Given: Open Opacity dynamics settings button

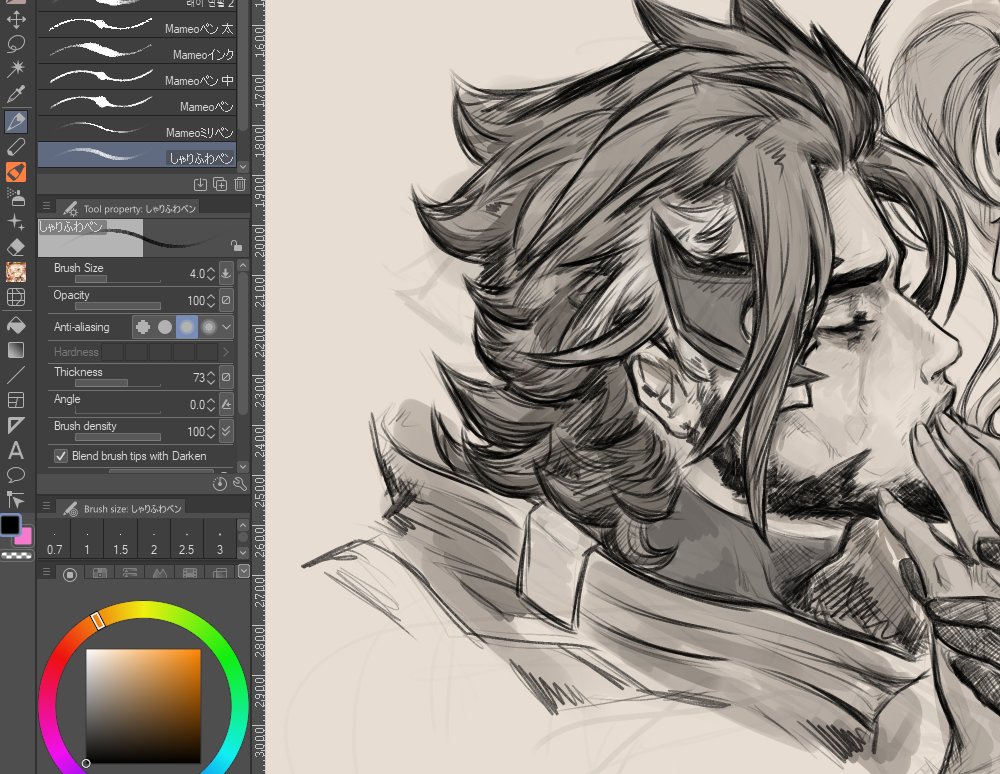Looking at the screenshot, I should pos(226,300).
